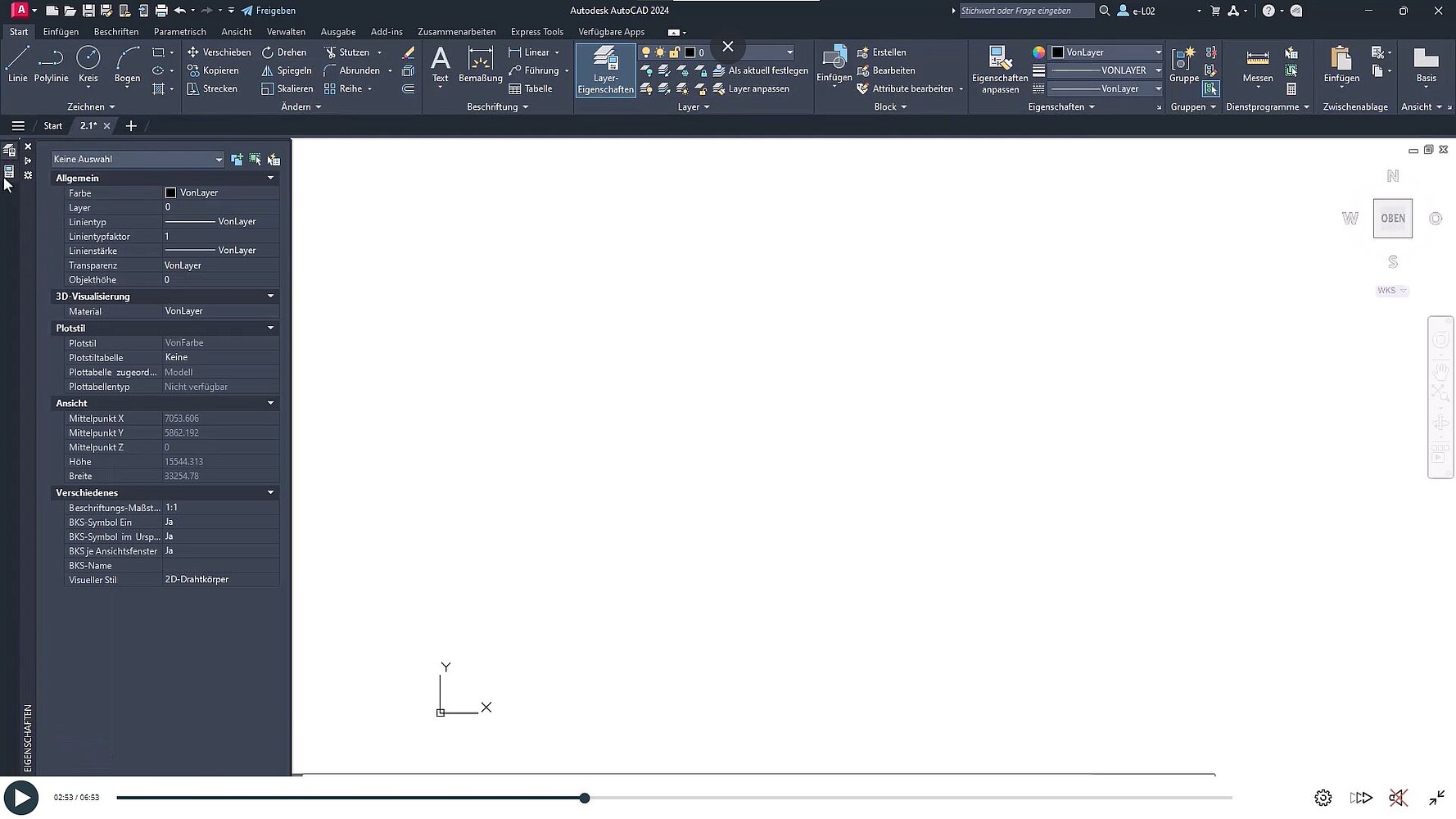Click the Freigeben share button
This screenshot has height=819, width=1456.
(269, 11)
